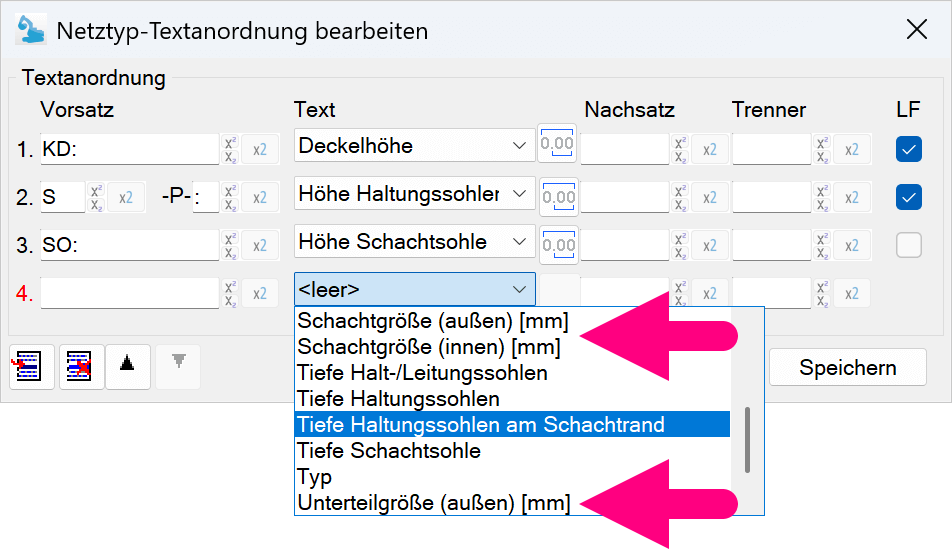Enable the LF checkbox in row 3

point(908,245)
